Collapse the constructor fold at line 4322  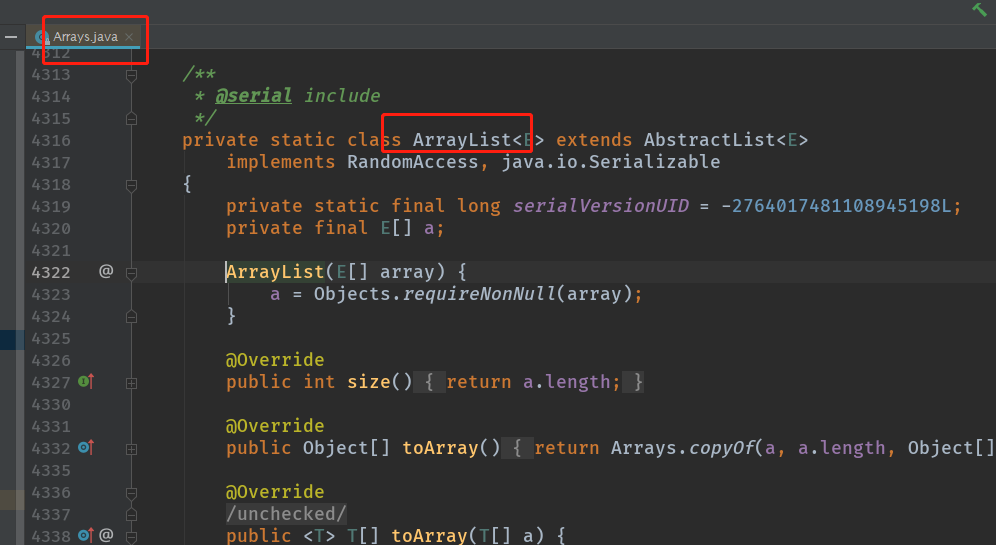pyautogui.click(x=131, y=273)
